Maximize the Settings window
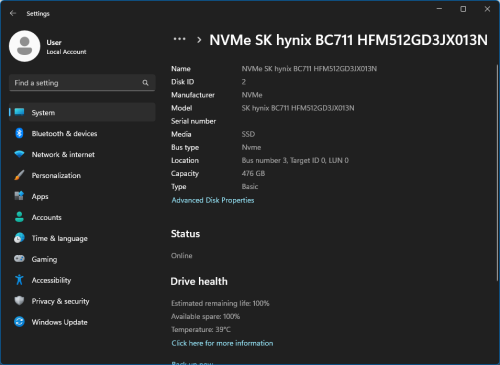 pyautogui.click(x=463, y=9)
